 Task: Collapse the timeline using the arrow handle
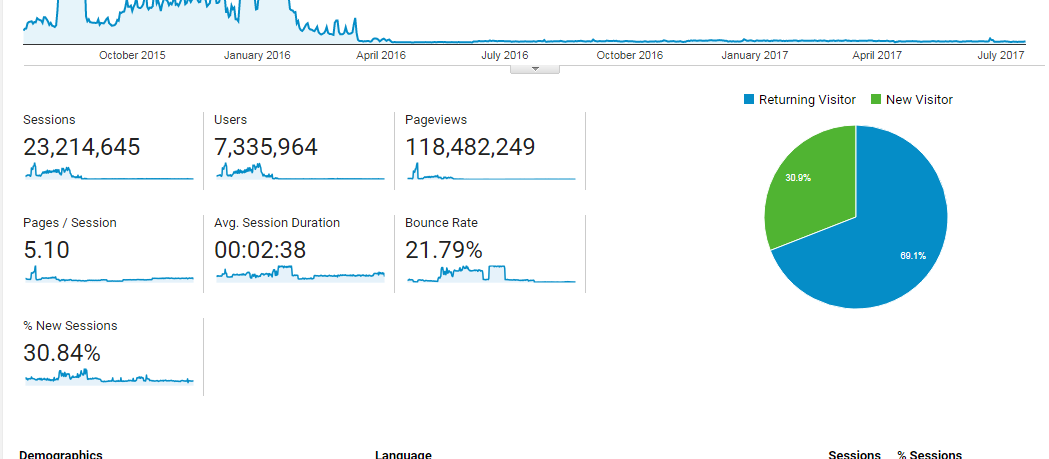534,69
